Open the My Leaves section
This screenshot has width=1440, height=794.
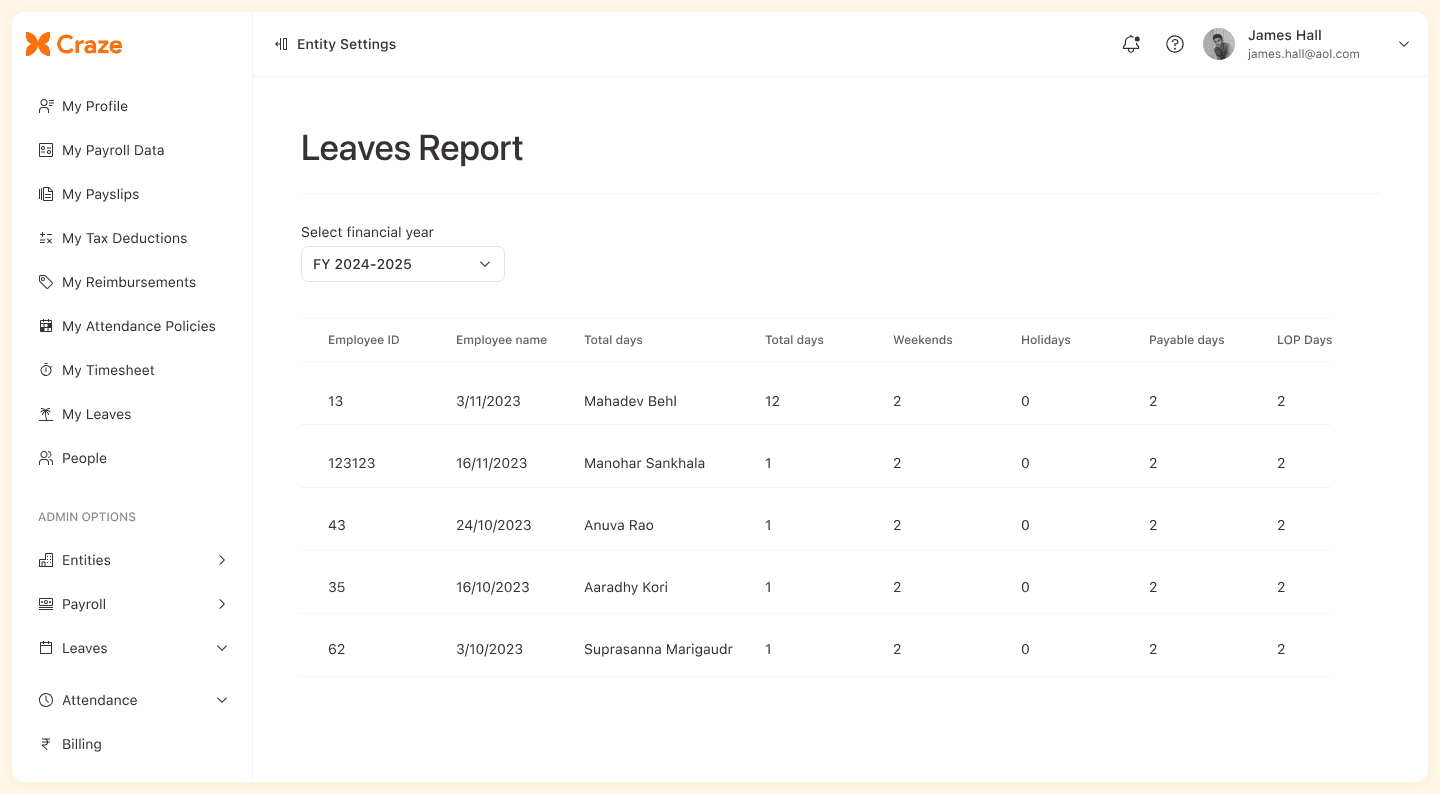click(x=96, y=414)
